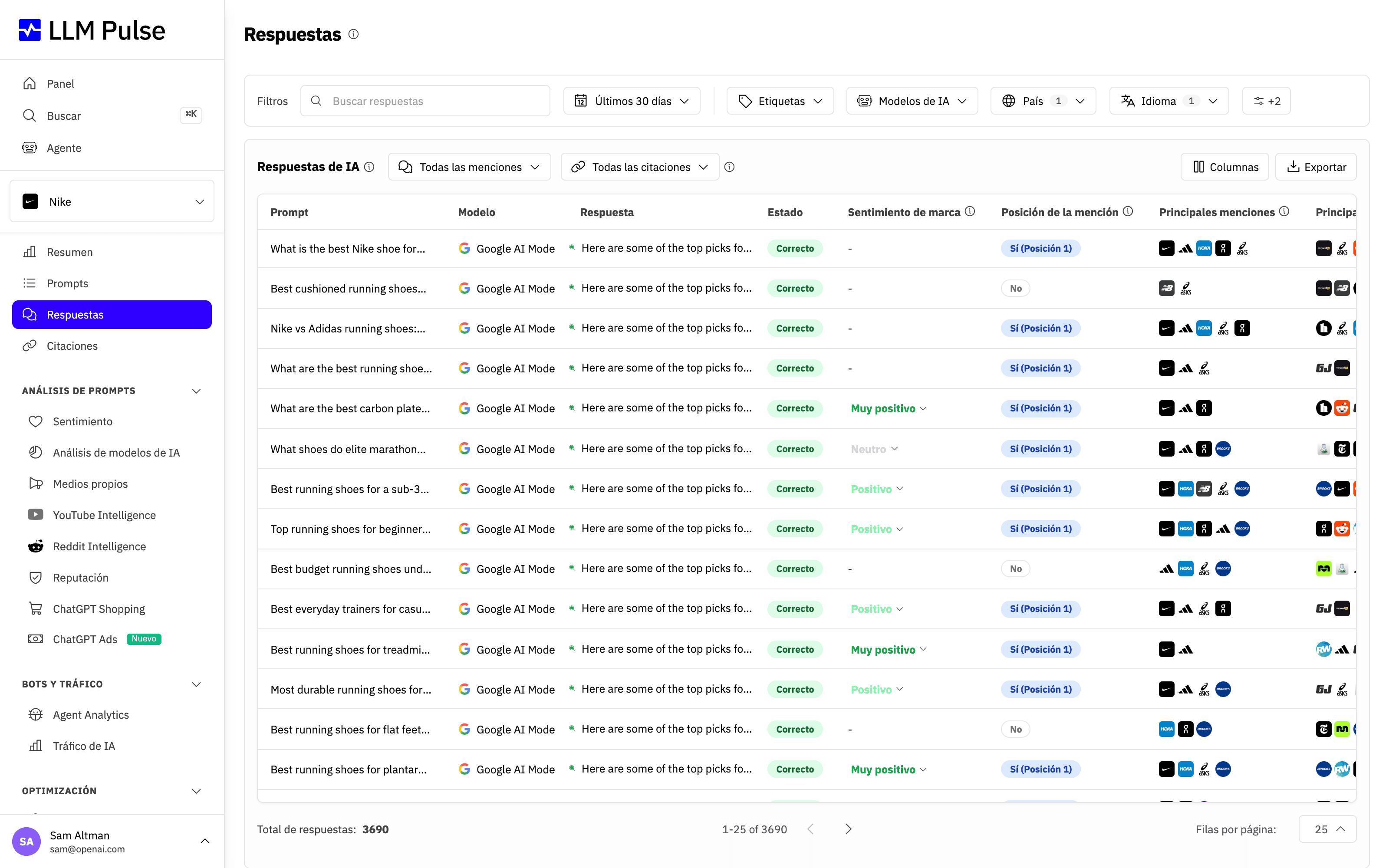The height and width of the screenshot is (868, 1389).
Task: Open Todas las menciones dropdown
Action: click(469, 167)
